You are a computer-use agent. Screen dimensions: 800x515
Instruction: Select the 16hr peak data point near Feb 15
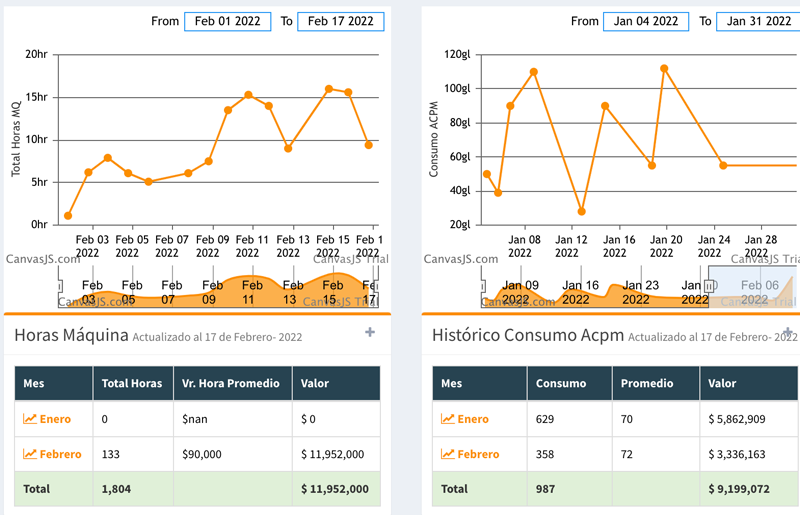pos(328,89)
